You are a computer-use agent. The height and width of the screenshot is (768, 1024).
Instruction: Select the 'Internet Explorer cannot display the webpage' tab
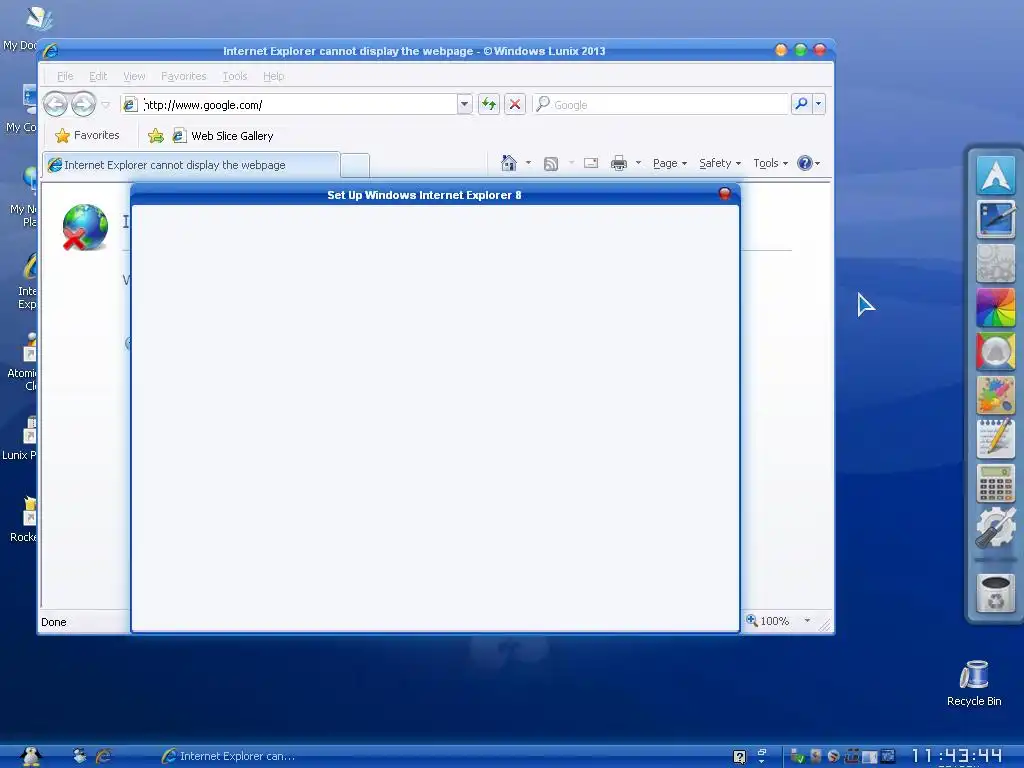click(191, 165)
